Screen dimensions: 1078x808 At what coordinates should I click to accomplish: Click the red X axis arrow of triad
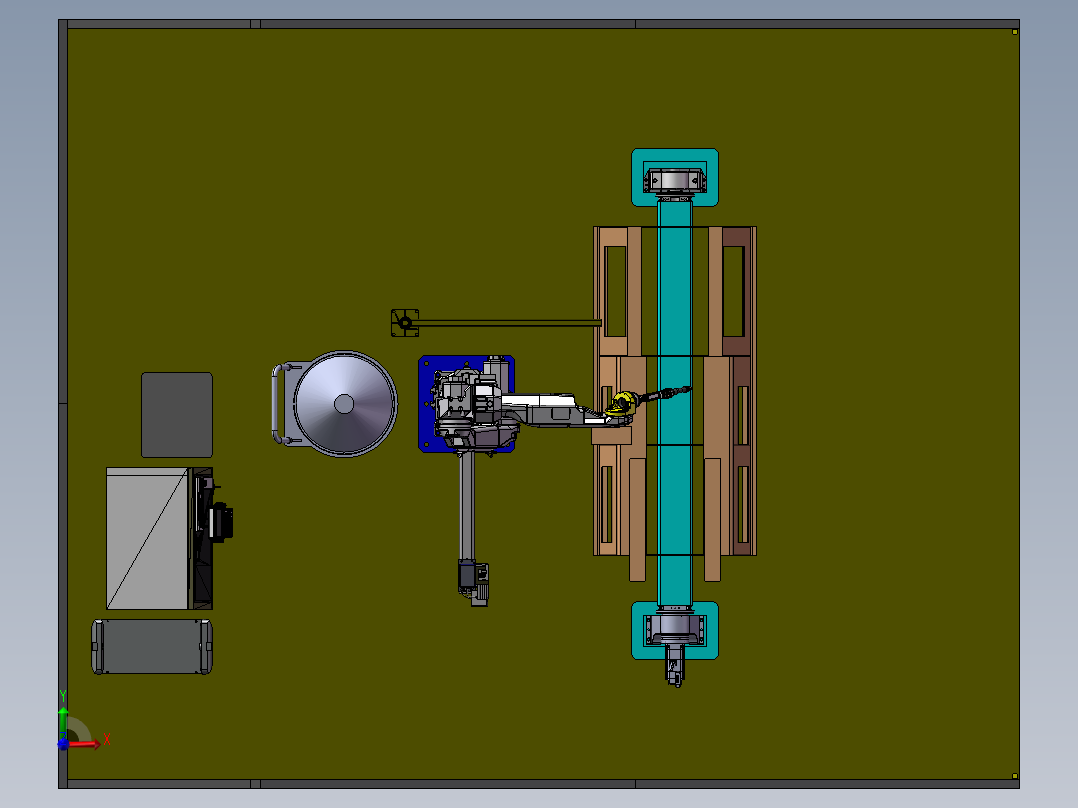click(84, 744)
